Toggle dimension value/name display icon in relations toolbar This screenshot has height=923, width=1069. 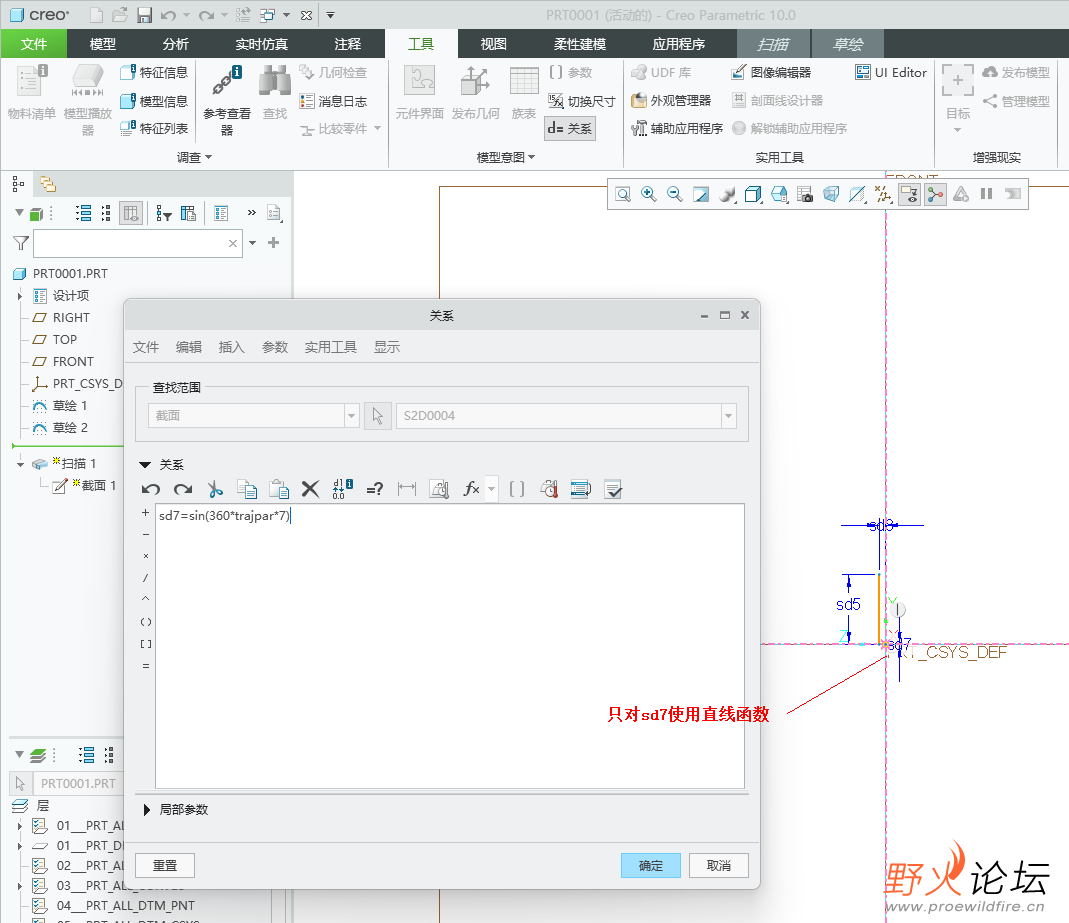click(x=342, y=489)
